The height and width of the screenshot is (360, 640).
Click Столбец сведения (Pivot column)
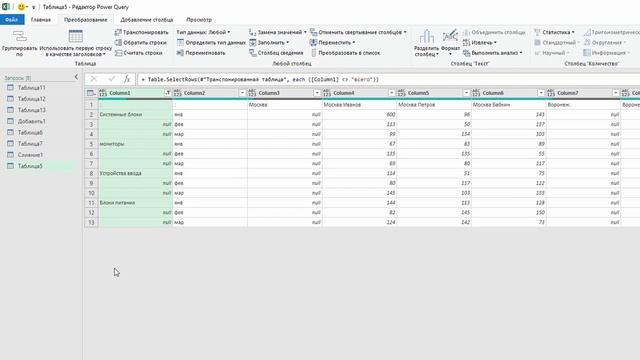pos(276,53)
